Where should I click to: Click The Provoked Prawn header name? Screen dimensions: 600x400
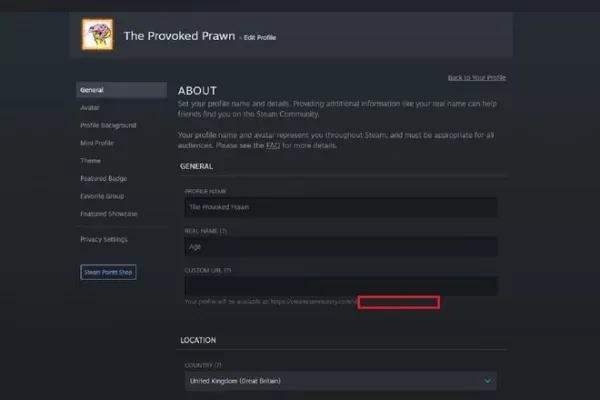tap(179, 36)
